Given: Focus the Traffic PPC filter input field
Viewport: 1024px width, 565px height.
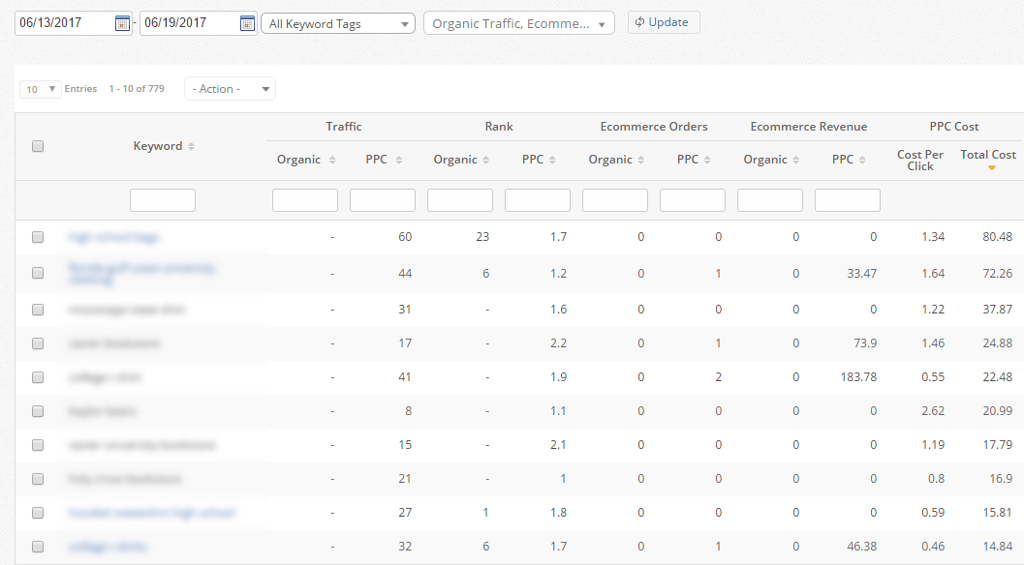Looking at the screenshot, I should (383, 201).
